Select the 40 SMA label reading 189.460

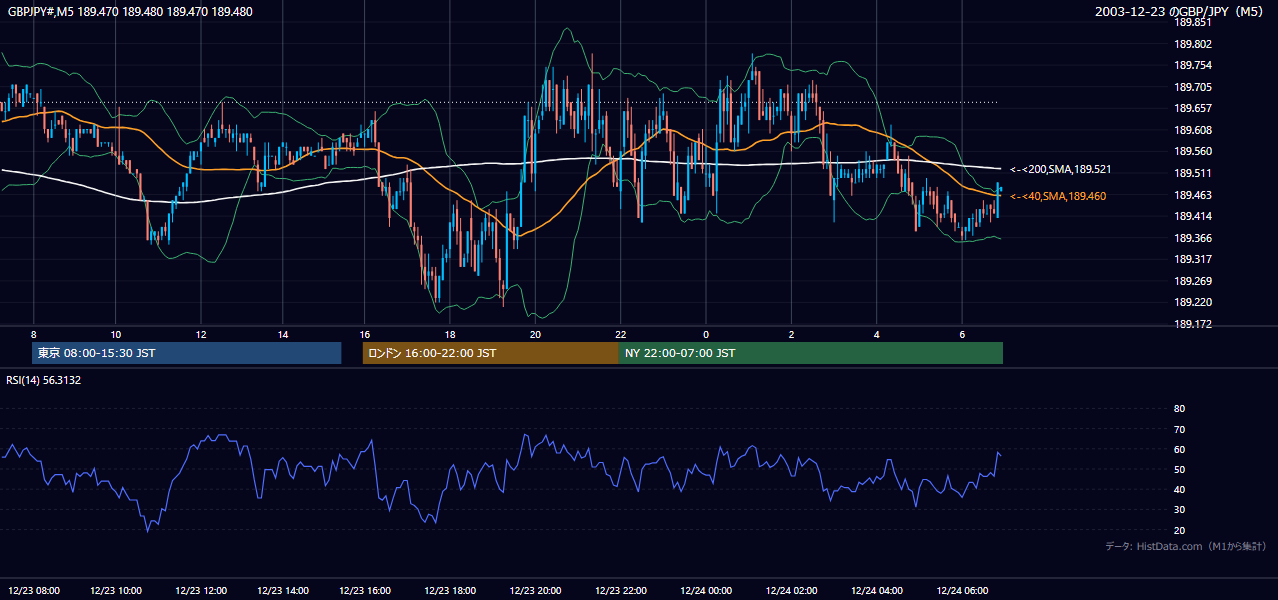click(1058, 196)
